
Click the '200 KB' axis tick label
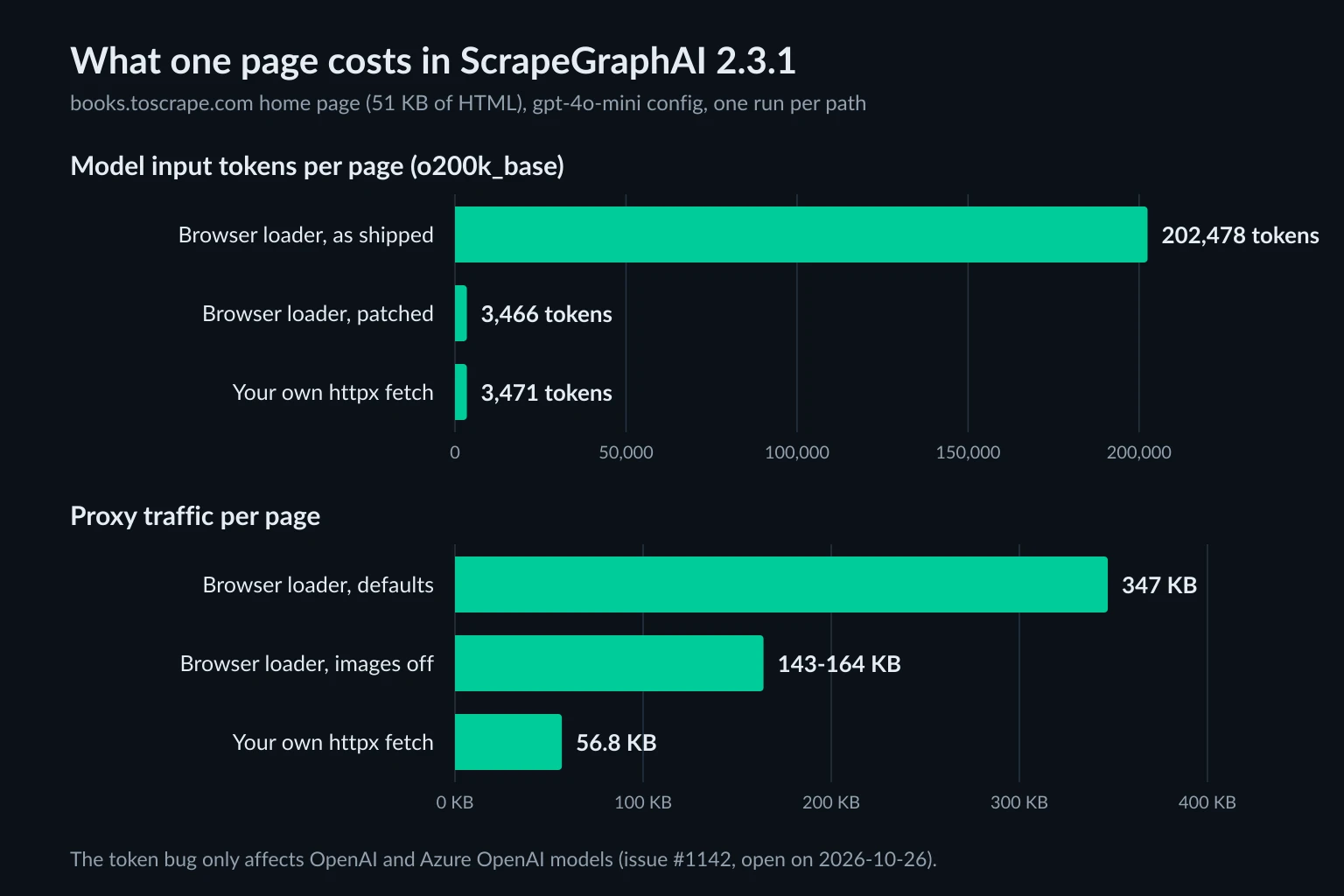coord(831,802)
